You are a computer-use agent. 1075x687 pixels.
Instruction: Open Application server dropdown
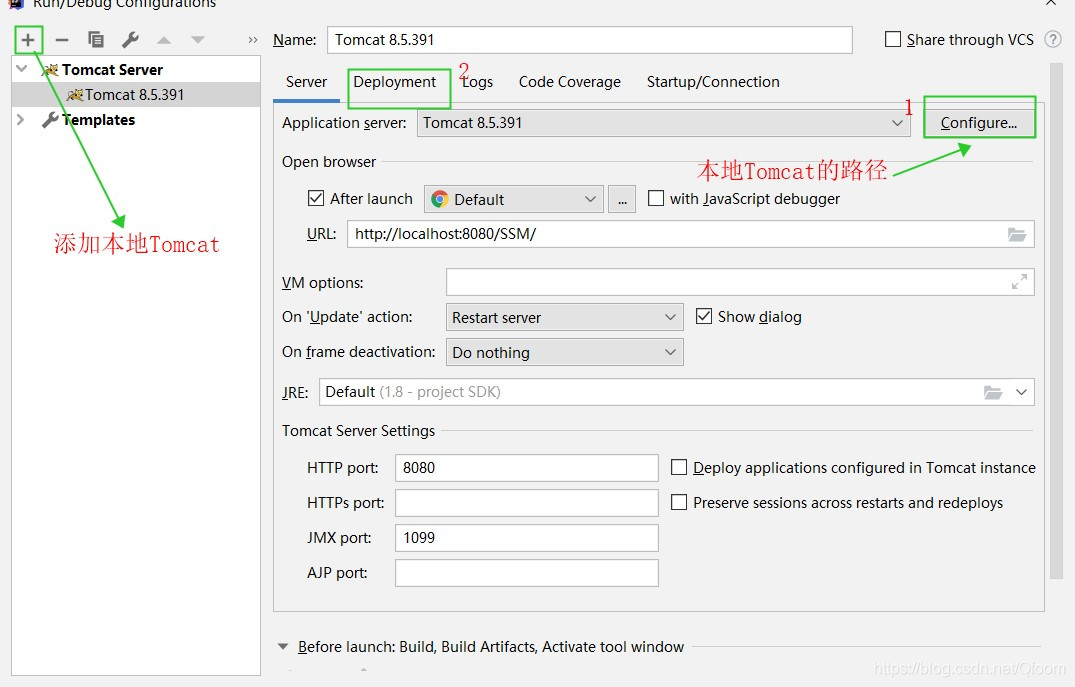(664, 123)
